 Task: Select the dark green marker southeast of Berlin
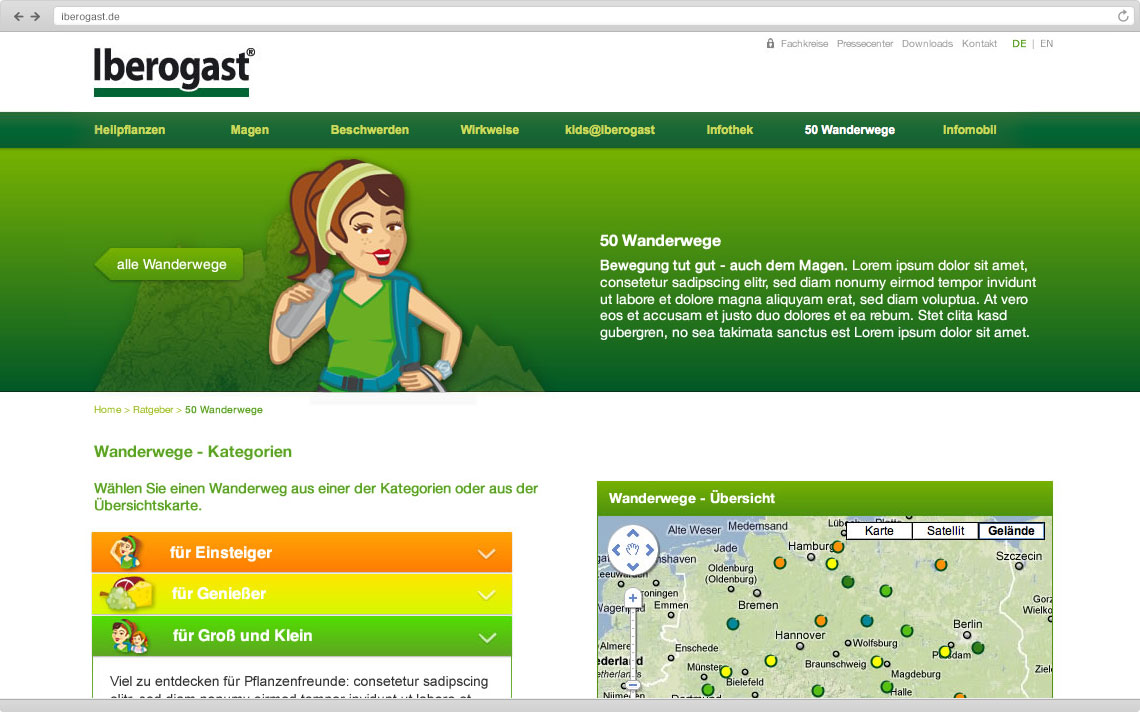(x=978, y=647)
